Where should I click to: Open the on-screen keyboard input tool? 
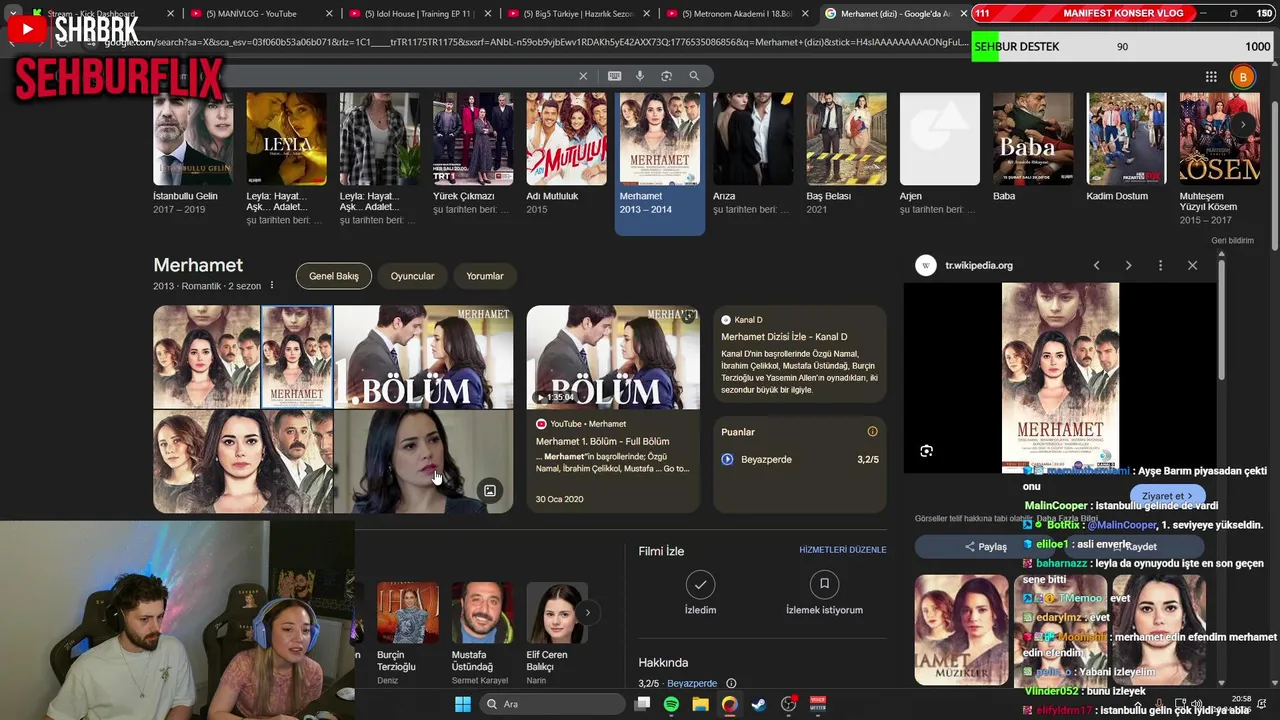point(614,76)
